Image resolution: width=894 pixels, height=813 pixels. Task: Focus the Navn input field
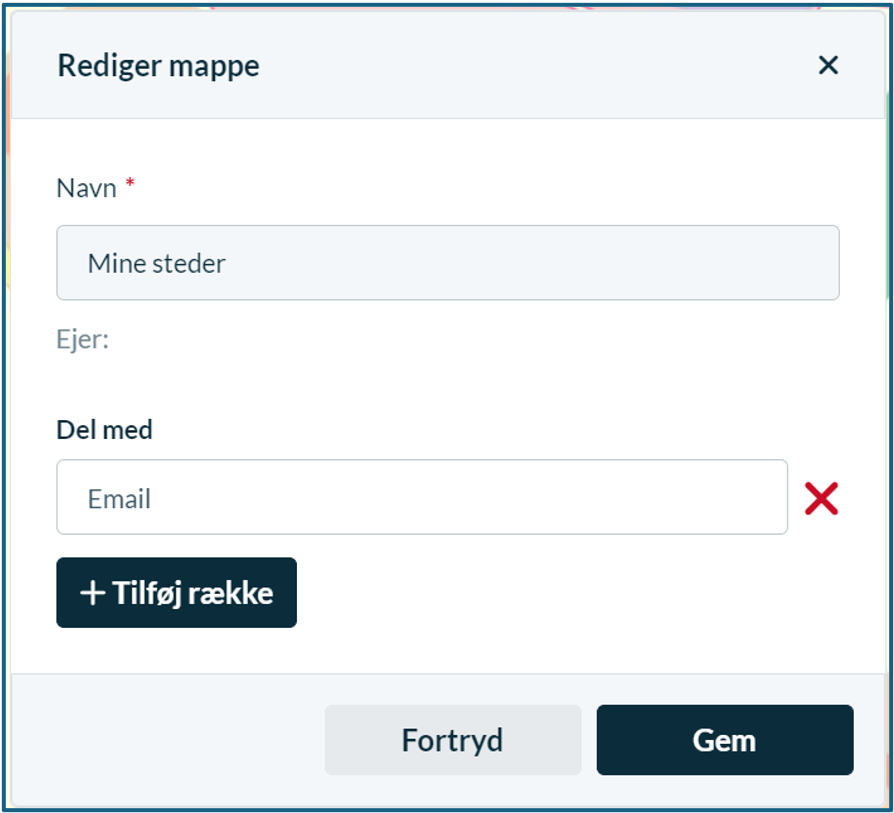point(448,263)
